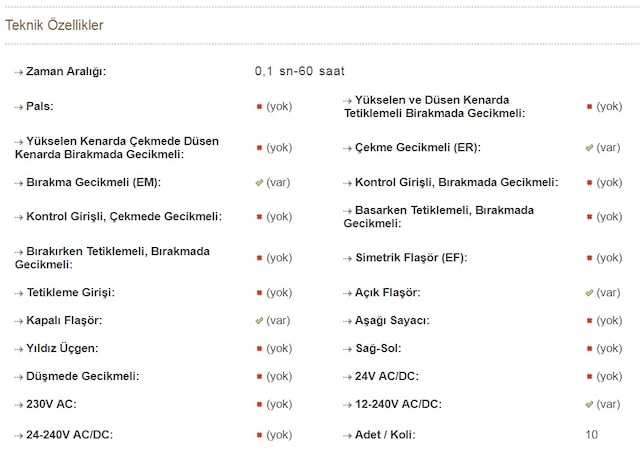Click the green checkmark for Kapalı Flaşör
The width and height of the screenshot is (640, 454).
pos(259,321)
